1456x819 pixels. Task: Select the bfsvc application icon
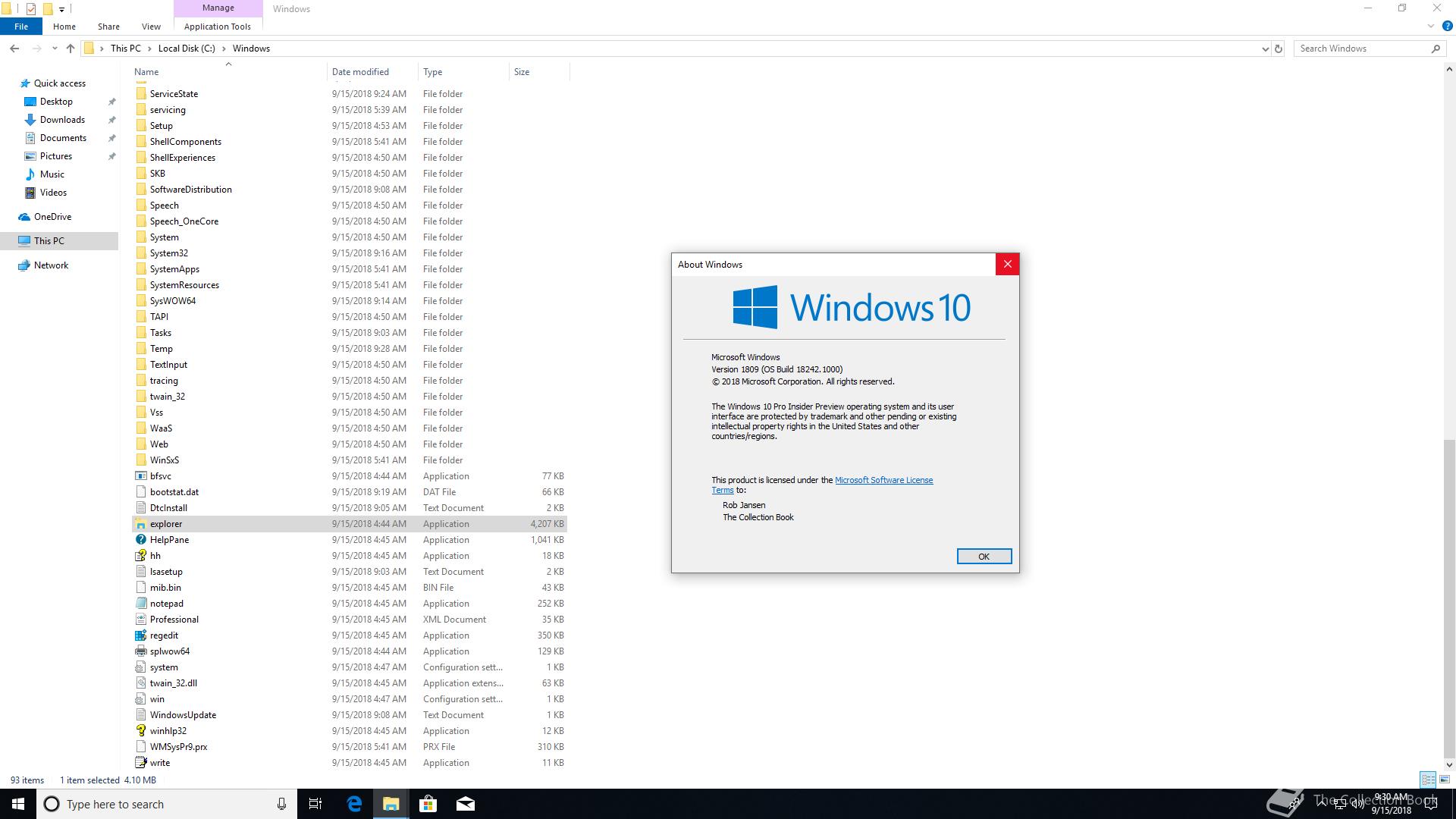pyautogui.click(x=140, y=476)
